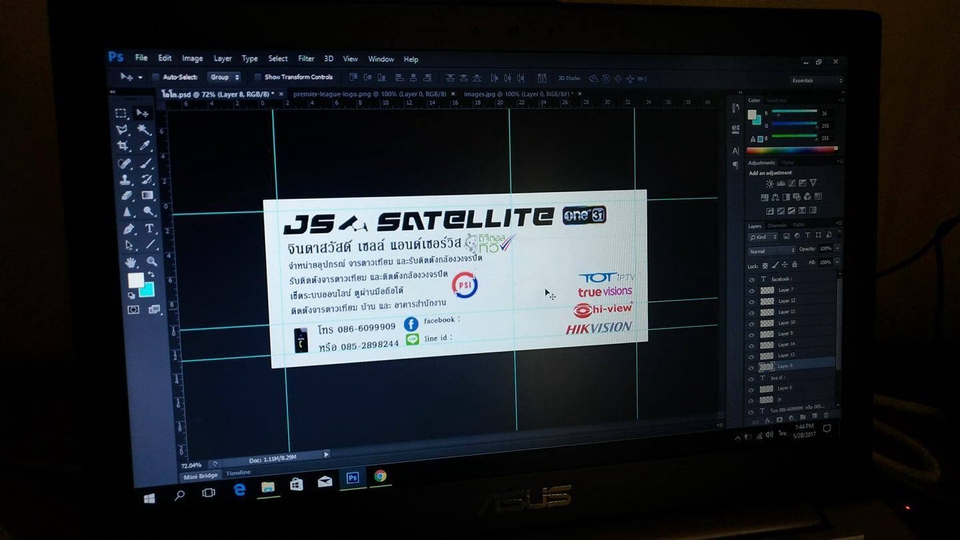The image size is (960, 540).
Task: Open the Image menu
Action: pos(192,59)
